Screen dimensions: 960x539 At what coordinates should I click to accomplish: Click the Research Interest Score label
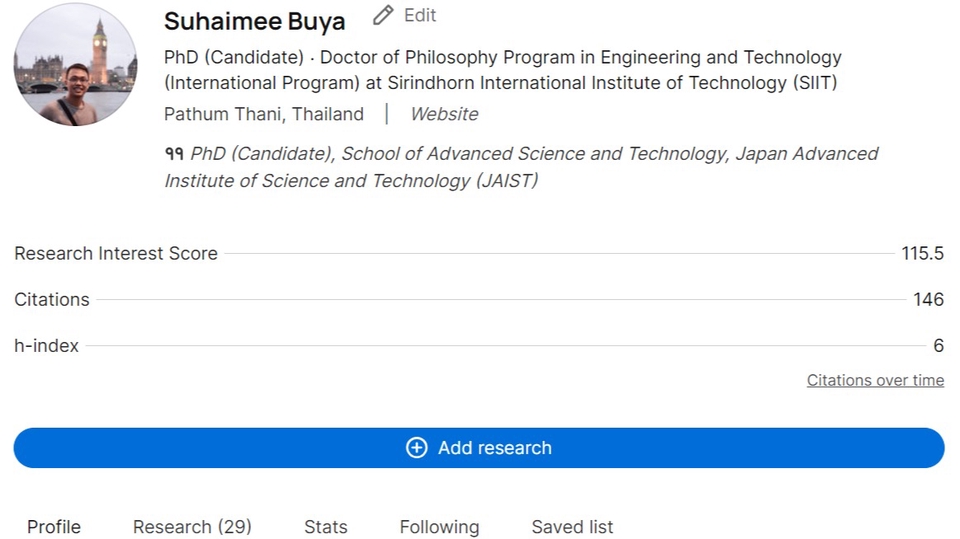[x=116, y=254]
